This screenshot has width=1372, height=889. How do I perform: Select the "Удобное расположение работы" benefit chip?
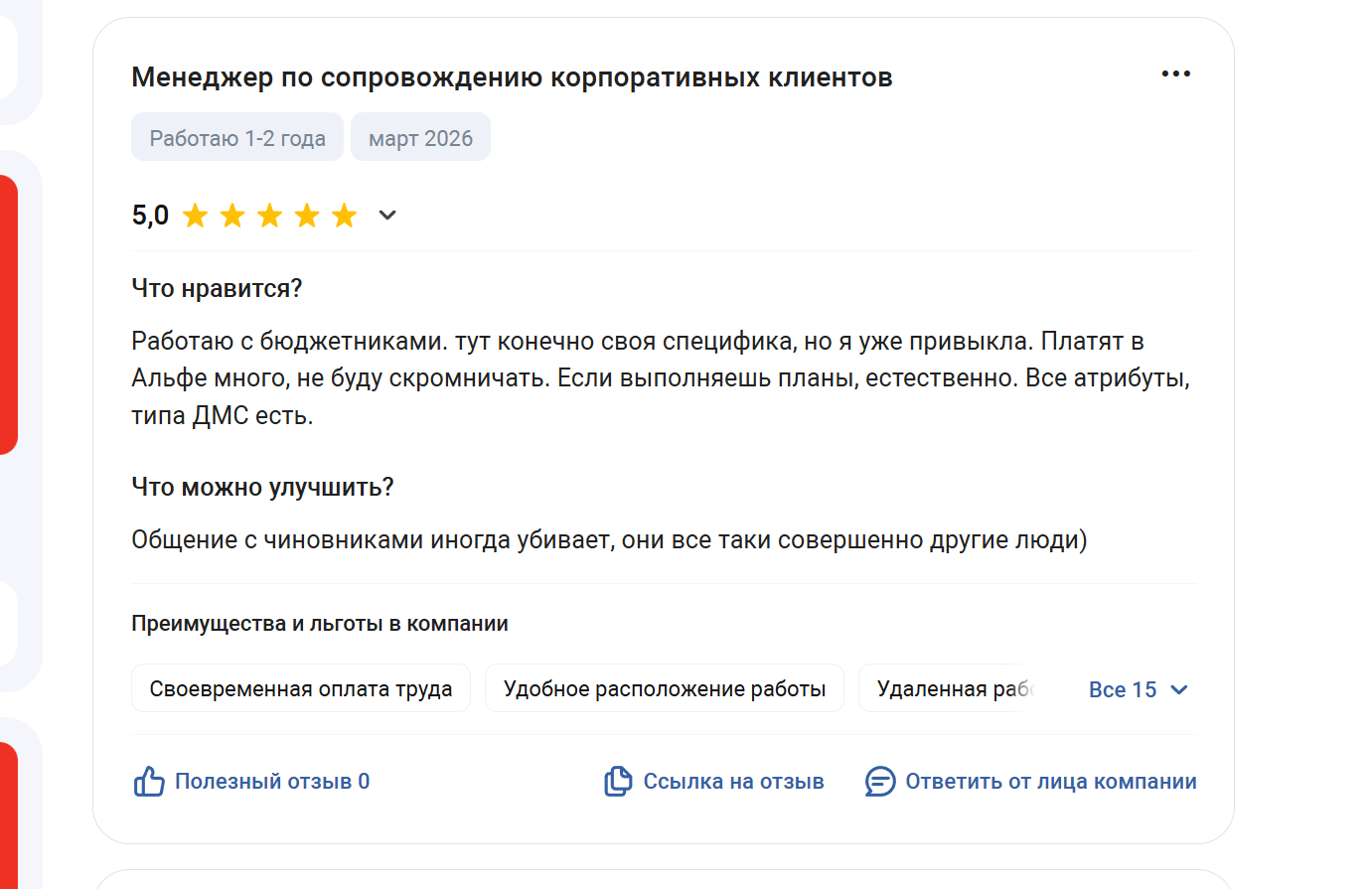[664, 689]
